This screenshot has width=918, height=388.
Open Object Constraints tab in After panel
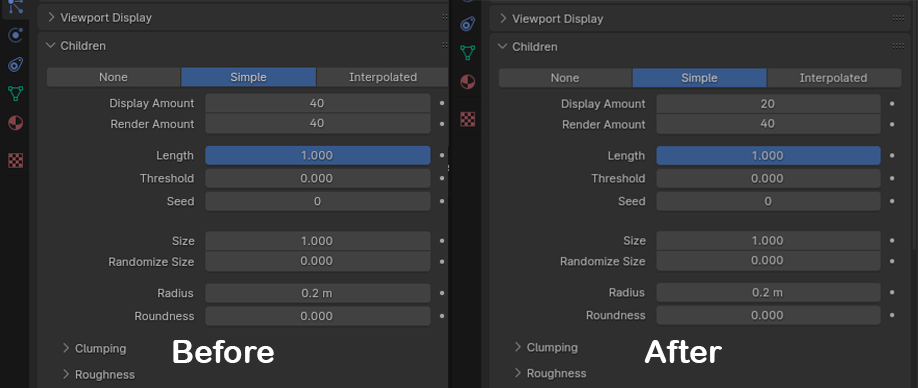467,23
